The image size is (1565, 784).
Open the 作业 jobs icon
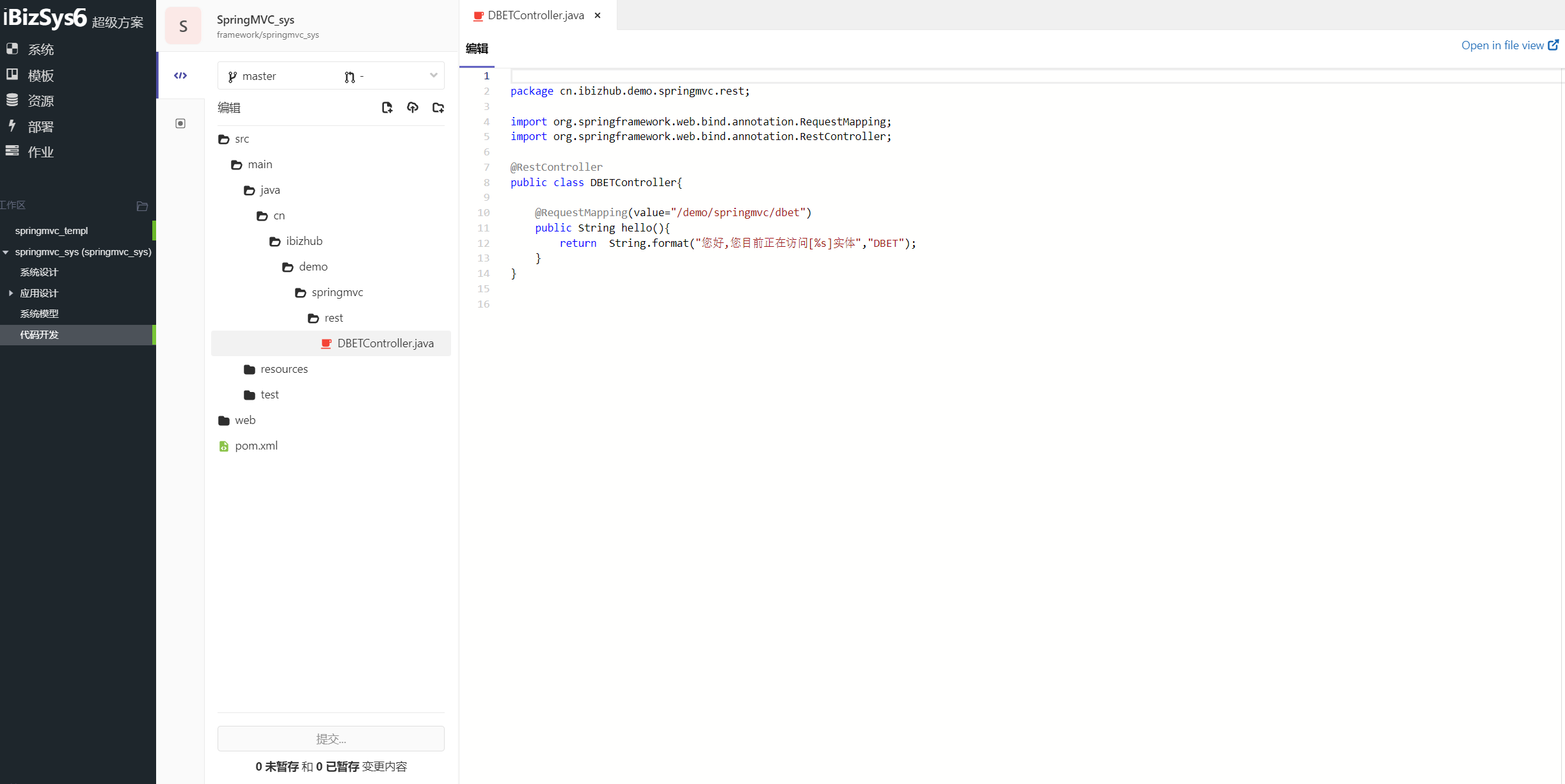12,151
